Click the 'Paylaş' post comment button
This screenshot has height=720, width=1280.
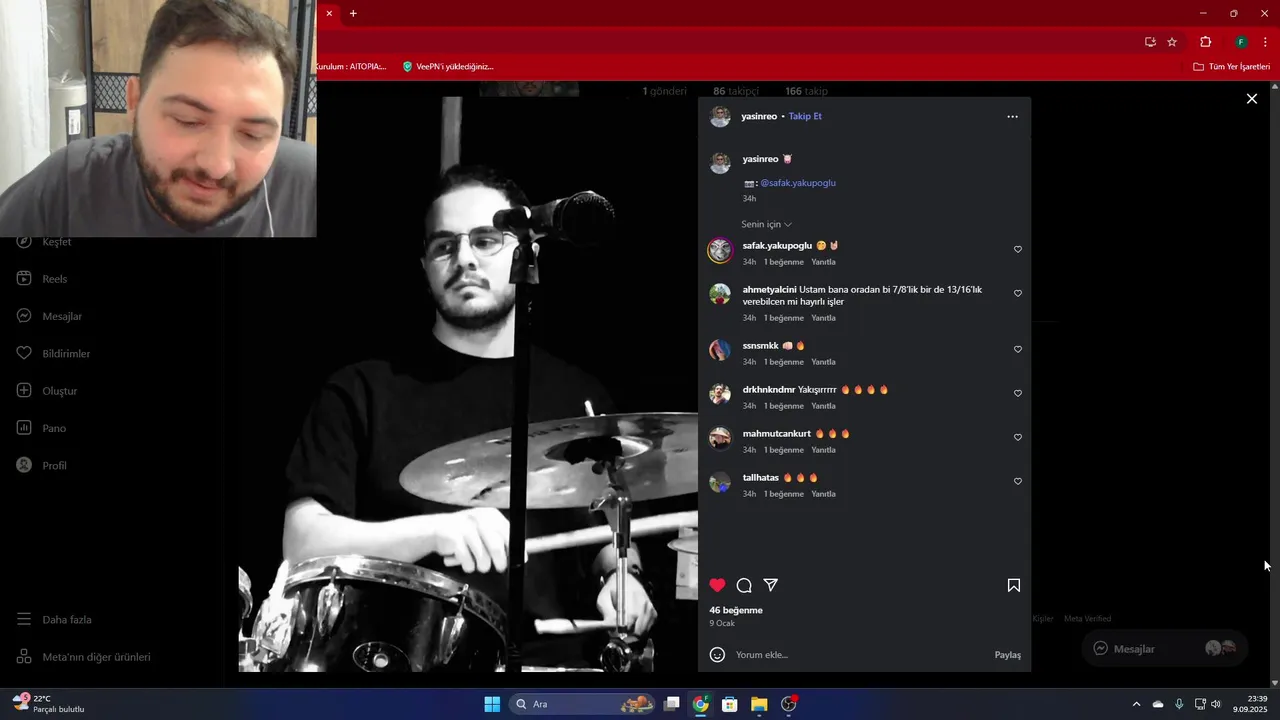click(x=1008, y=655)
